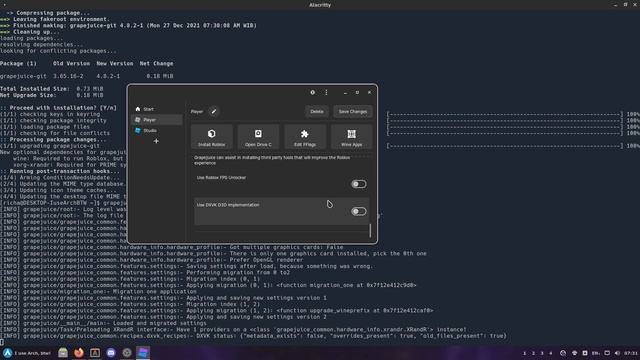640x360 pixels.
Task: Open the En keyboard layout indicator
Action: tap(596, 353)
